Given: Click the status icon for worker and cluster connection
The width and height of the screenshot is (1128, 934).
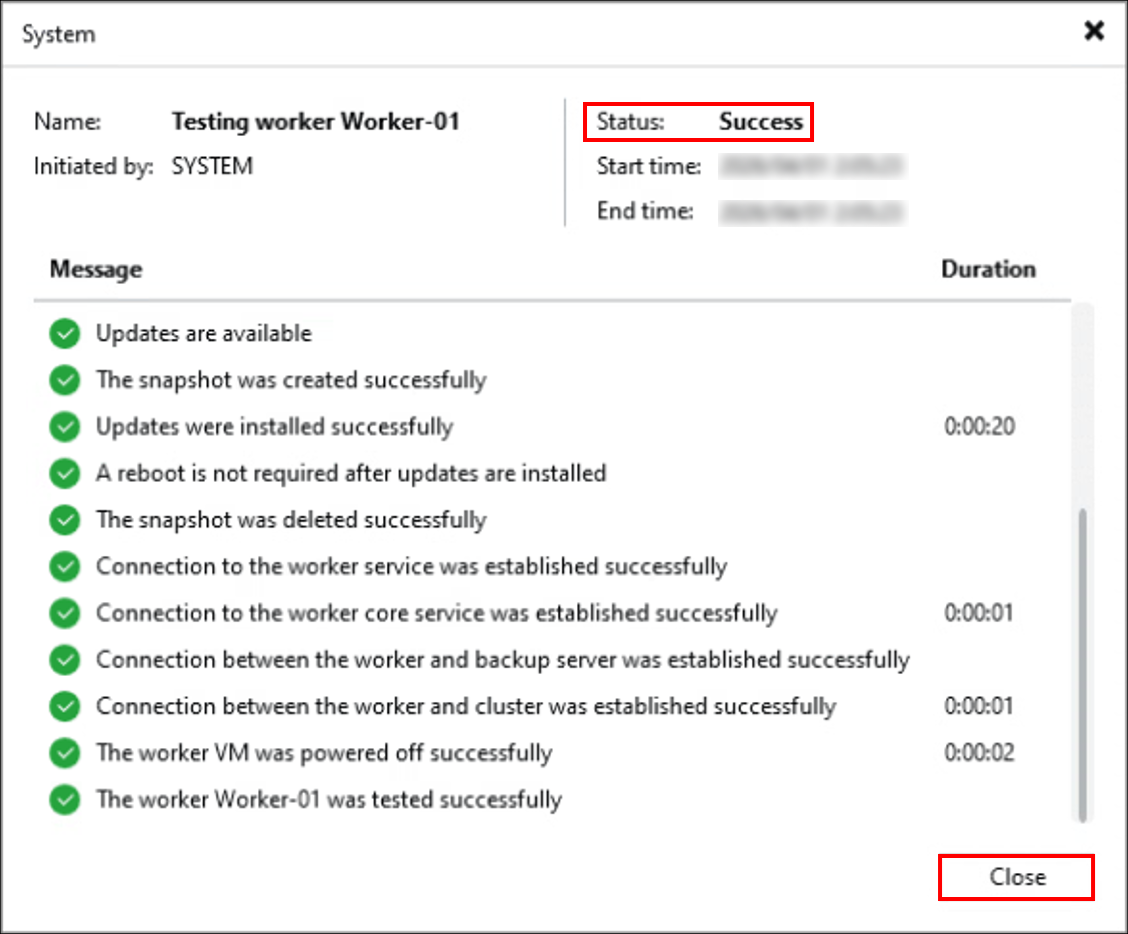Looking at the screenshot, I should (x=64, y=706).
